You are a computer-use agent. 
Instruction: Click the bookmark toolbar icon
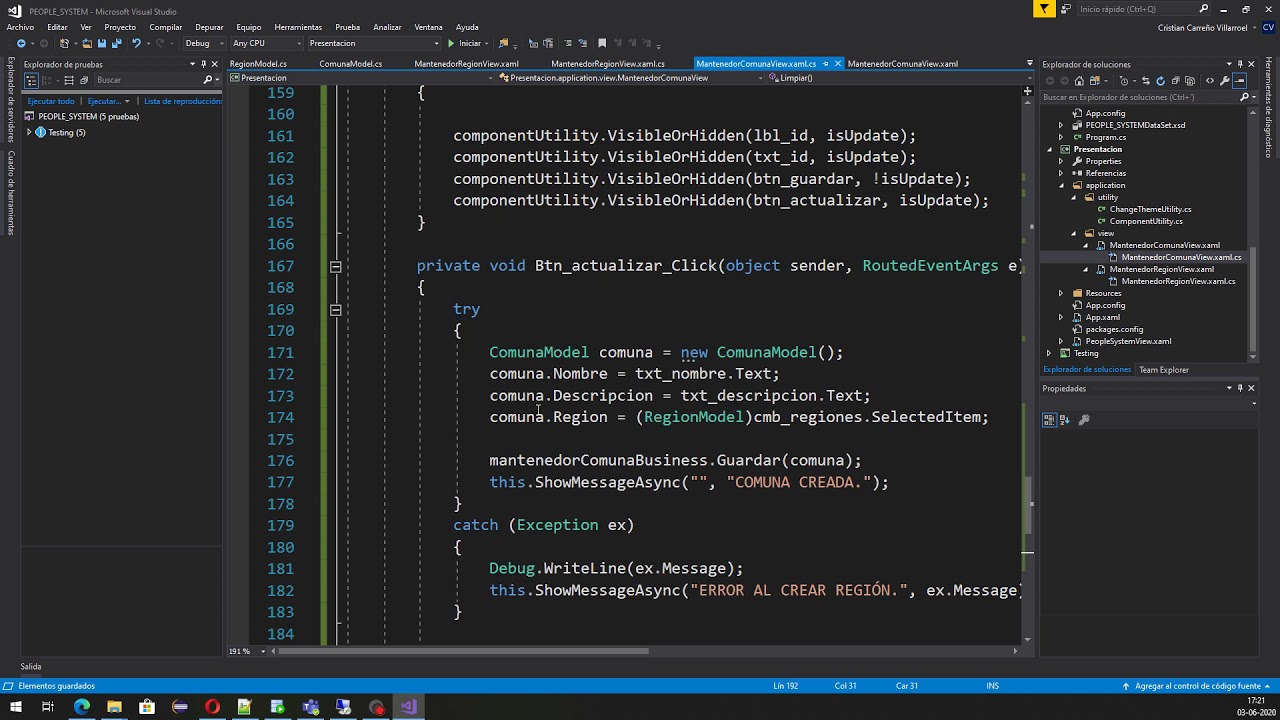602,43
